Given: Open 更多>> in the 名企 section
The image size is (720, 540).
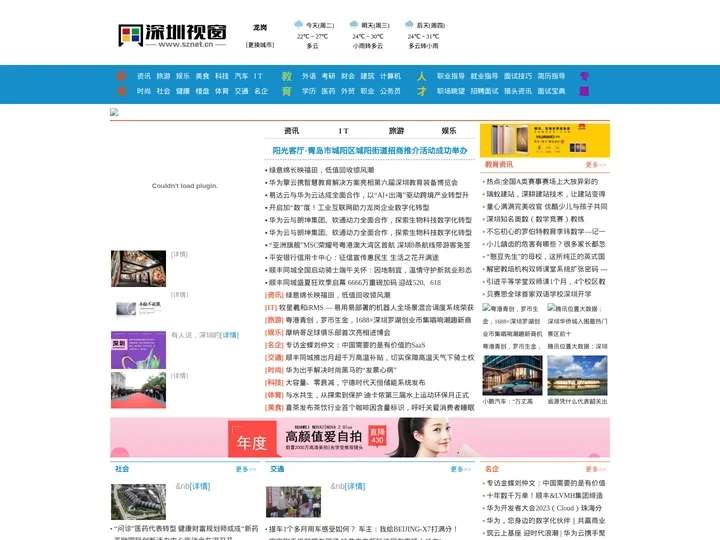Looking at the screenshot, I should tap(596, 469).
